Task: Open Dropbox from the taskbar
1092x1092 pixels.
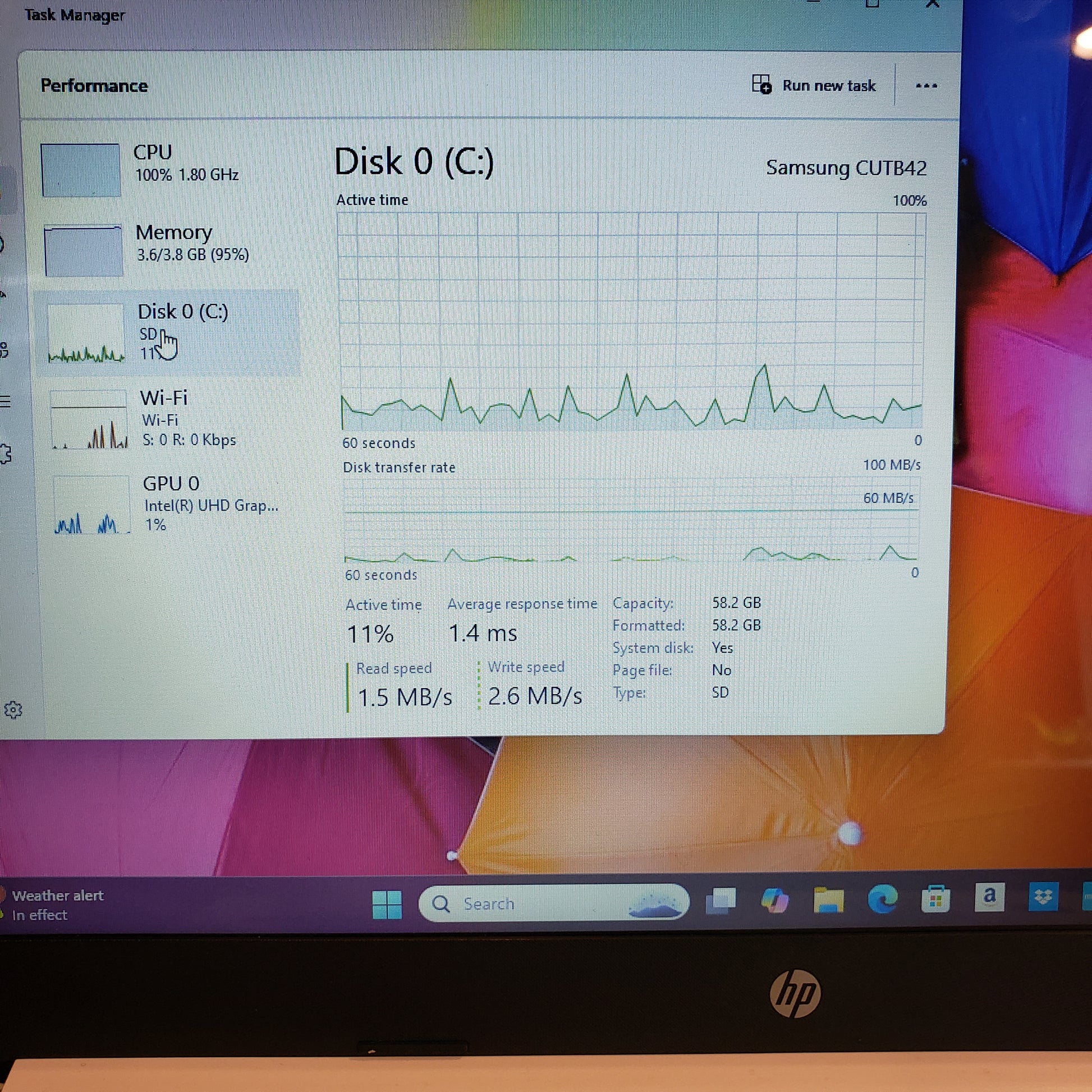Action: (x=1043, y=896)
